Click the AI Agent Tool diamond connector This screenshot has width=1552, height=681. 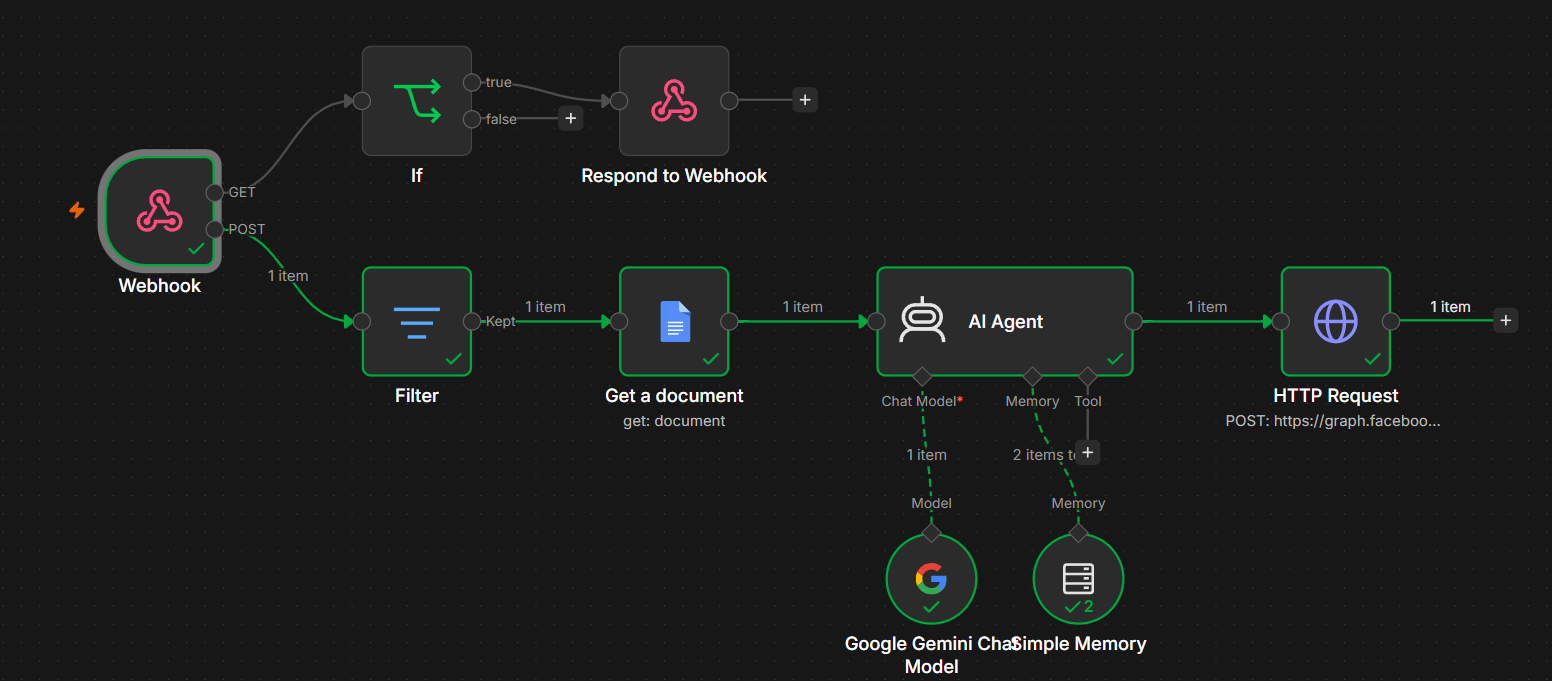(x=1088, y=376)
